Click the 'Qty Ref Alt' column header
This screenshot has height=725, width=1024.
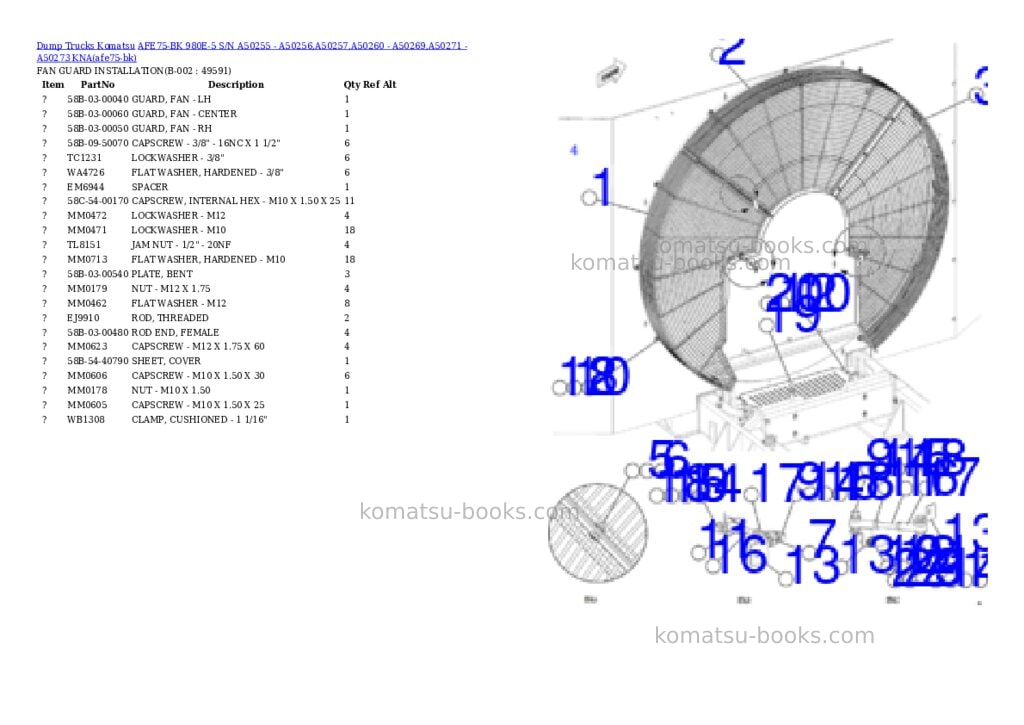[370, 84]
